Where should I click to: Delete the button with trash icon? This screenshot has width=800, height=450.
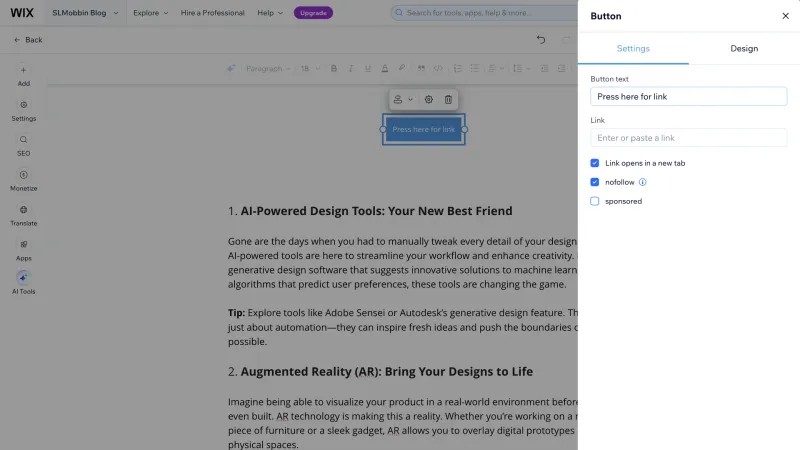coord(448,99)
